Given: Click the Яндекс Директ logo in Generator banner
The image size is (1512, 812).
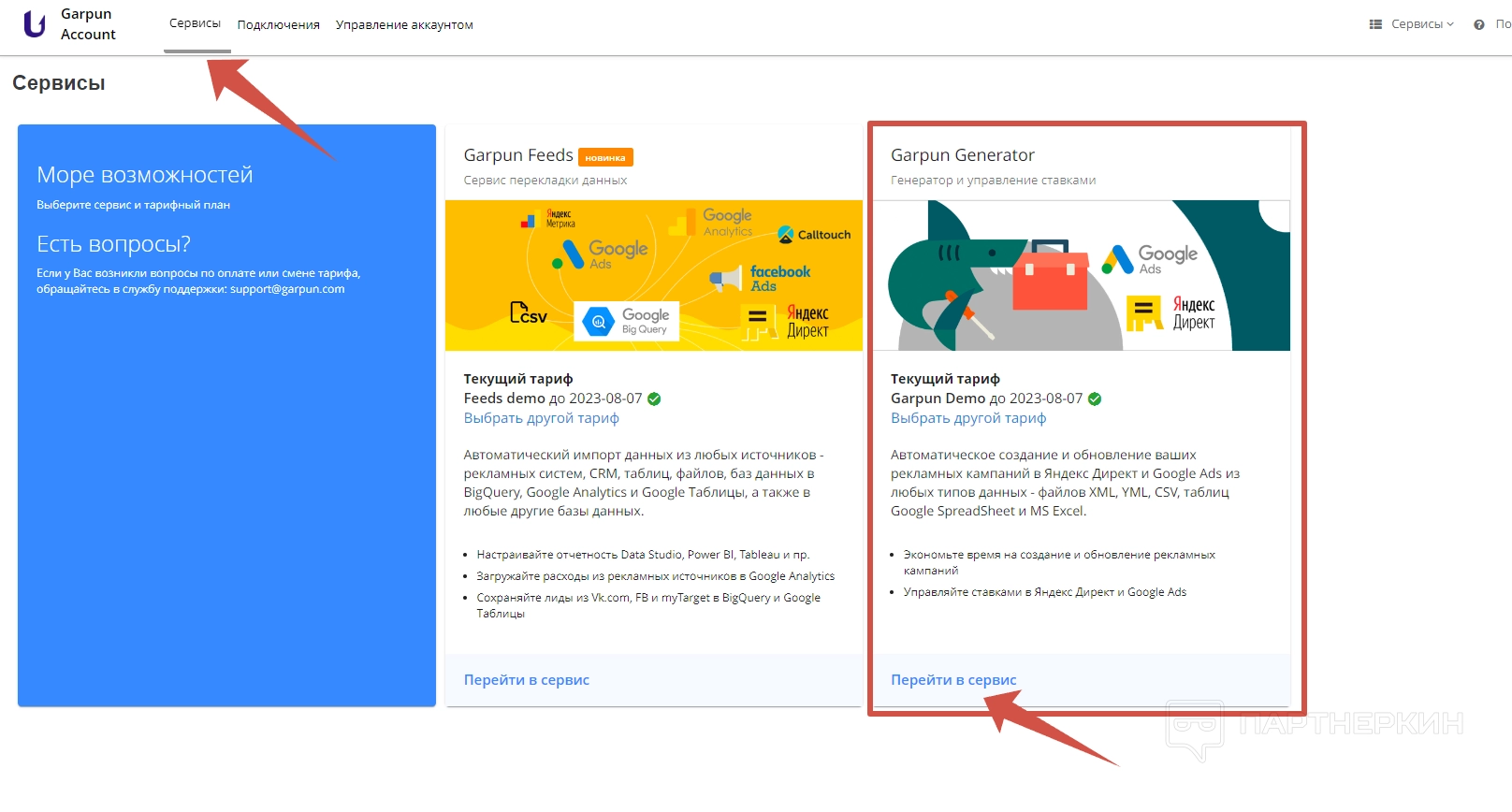Looking at the screenshot, I should coord(1170,313).
